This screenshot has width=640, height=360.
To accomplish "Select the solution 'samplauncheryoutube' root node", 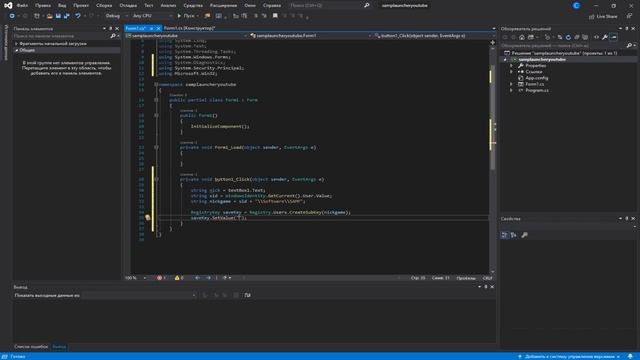I will pos(564,53).
